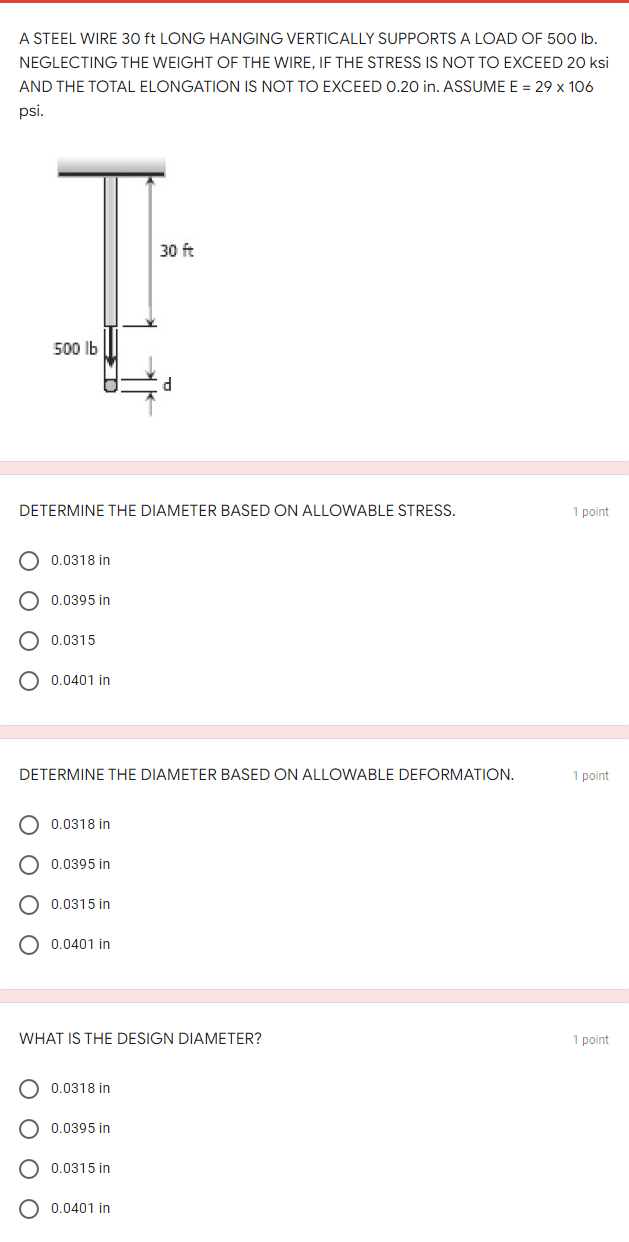The width and height of the screenshot is (629, 1242).
Task: Choose 0.0315 option in first question
Action: tap(29, 640)
